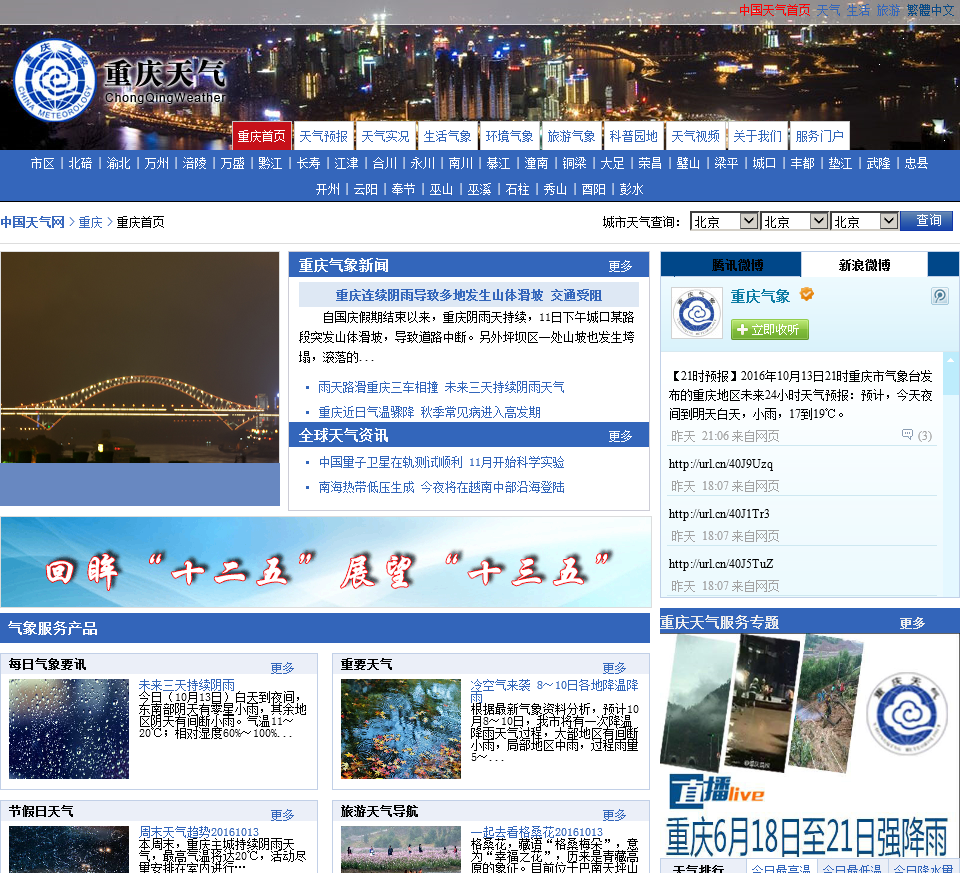Open the 未来三天持续阴雨 article link
The height and width of the screenshot is (873, 960).
[187, 685]
